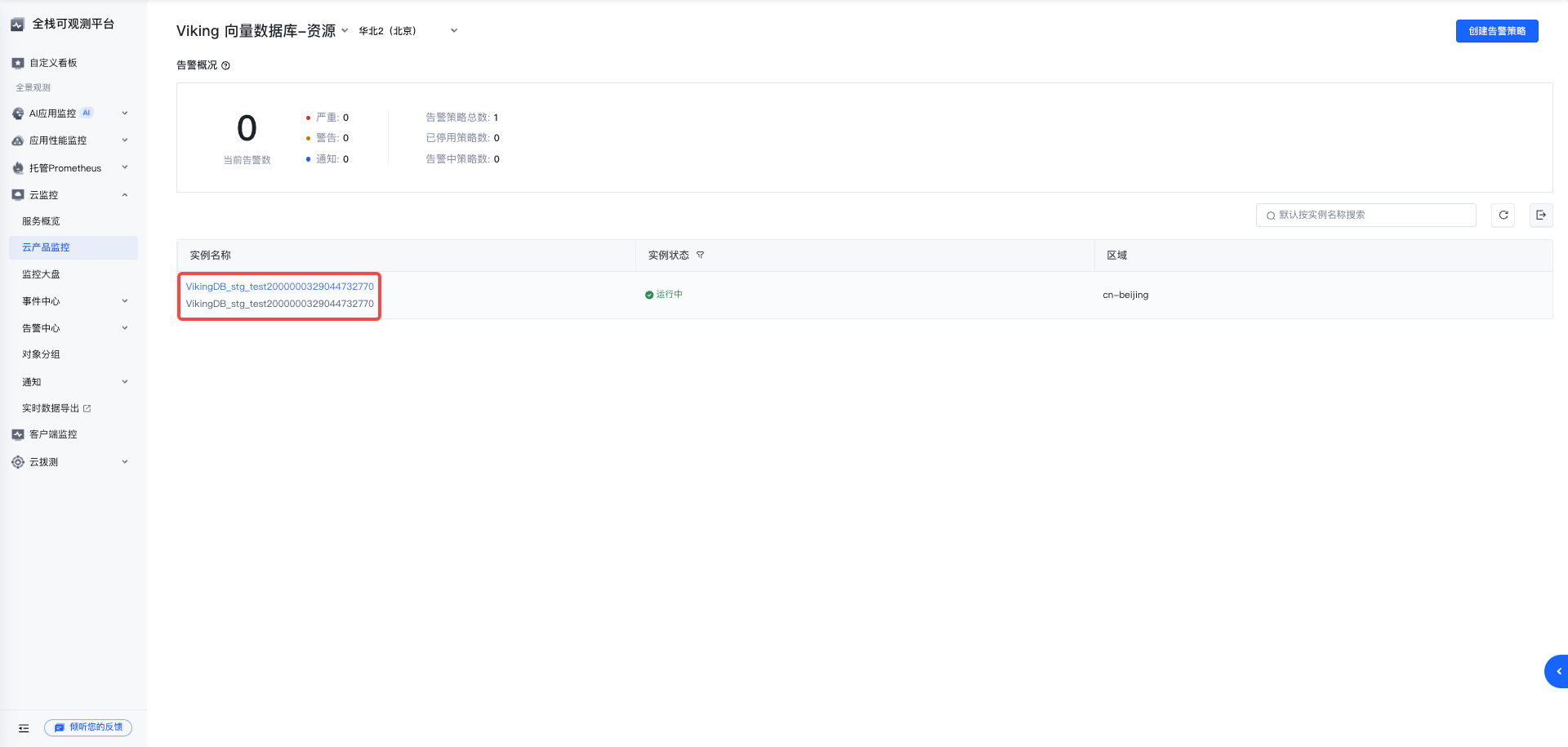The width and height of the screenshot is (1568, 747).
Task: Expand the 事件中心 submenu chevron
Action: click(x=125, y=301)
